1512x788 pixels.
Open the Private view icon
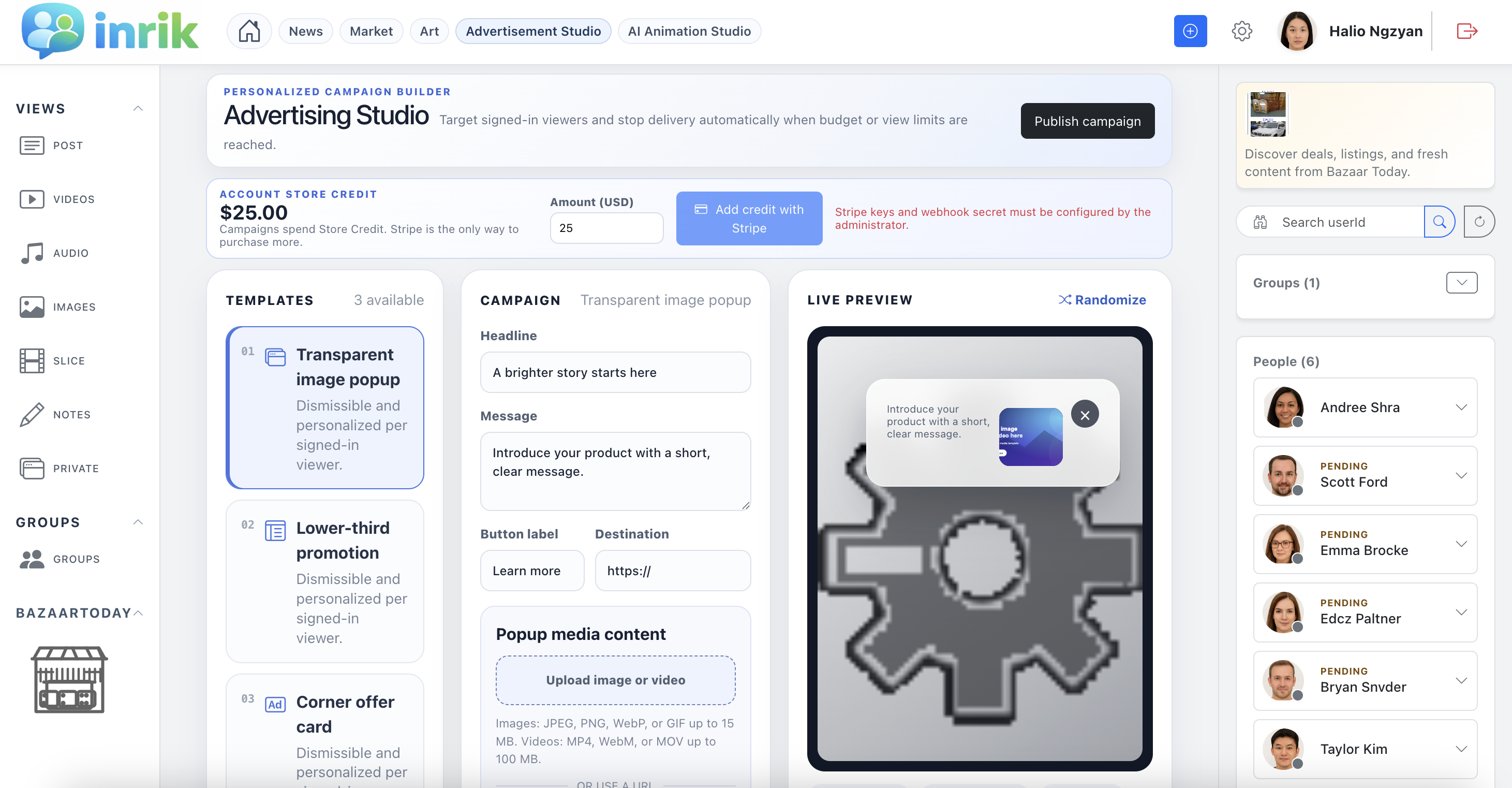(32, 469)
